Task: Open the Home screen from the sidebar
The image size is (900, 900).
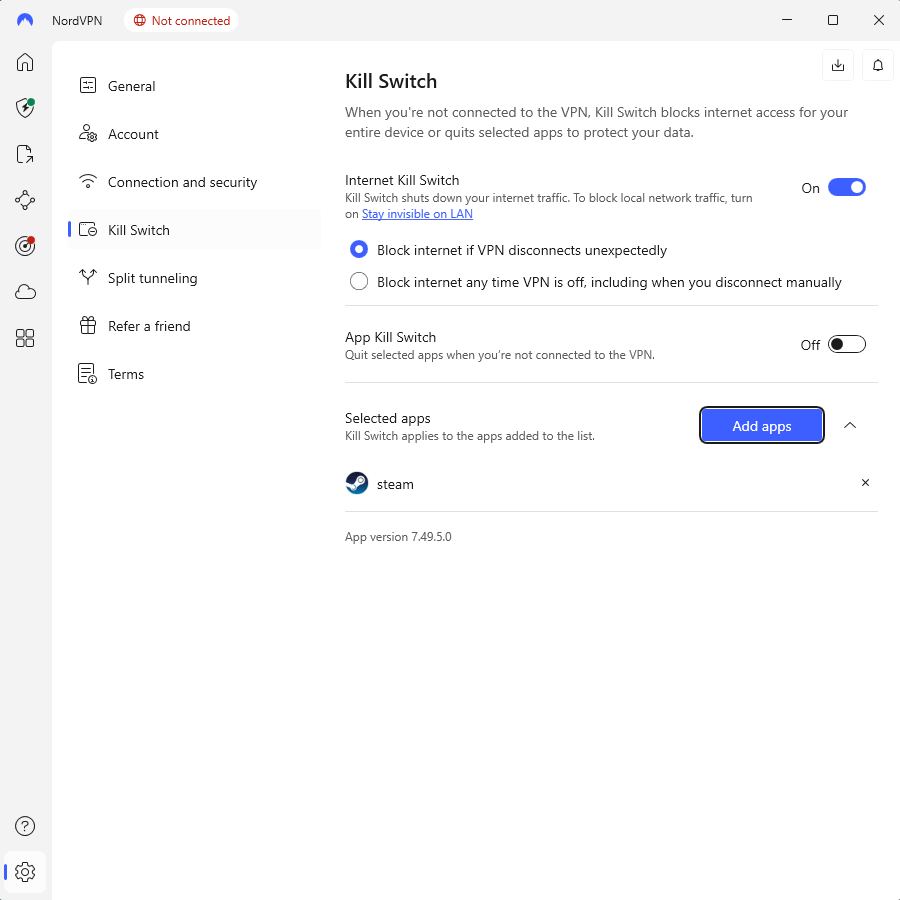Action: click(25, 62)
